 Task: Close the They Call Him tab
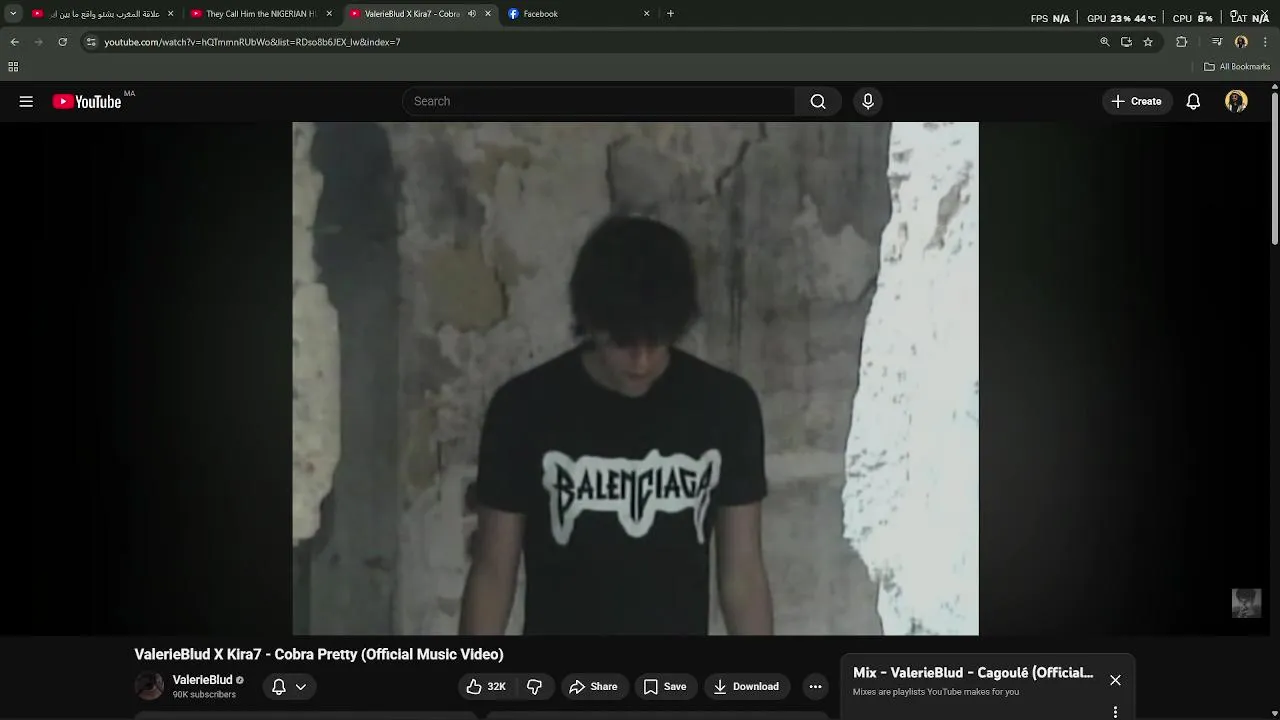coord(329,14)
